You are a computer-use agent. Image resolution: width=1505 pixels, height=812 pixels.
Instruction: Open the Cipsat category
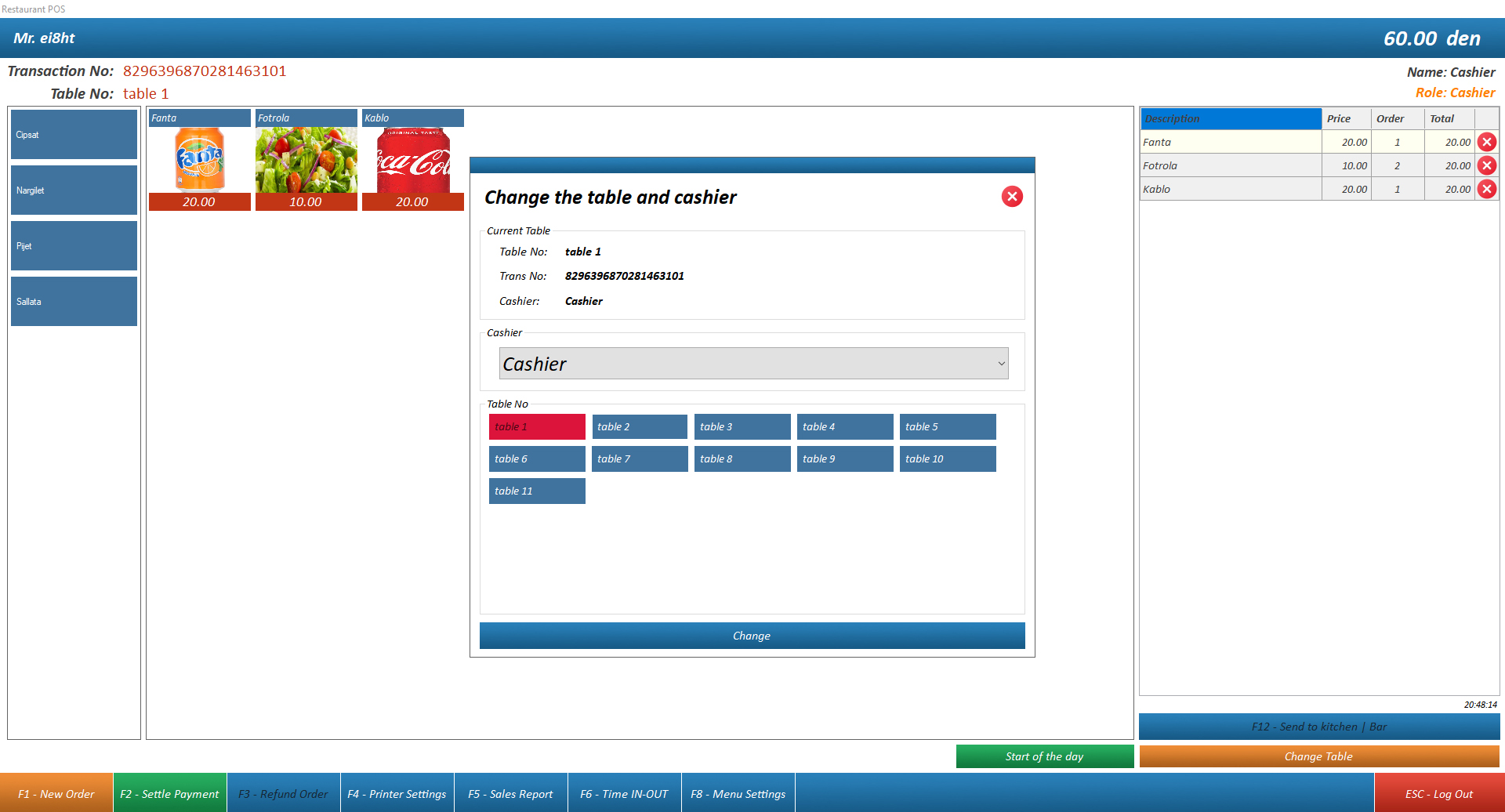point(74,135)
